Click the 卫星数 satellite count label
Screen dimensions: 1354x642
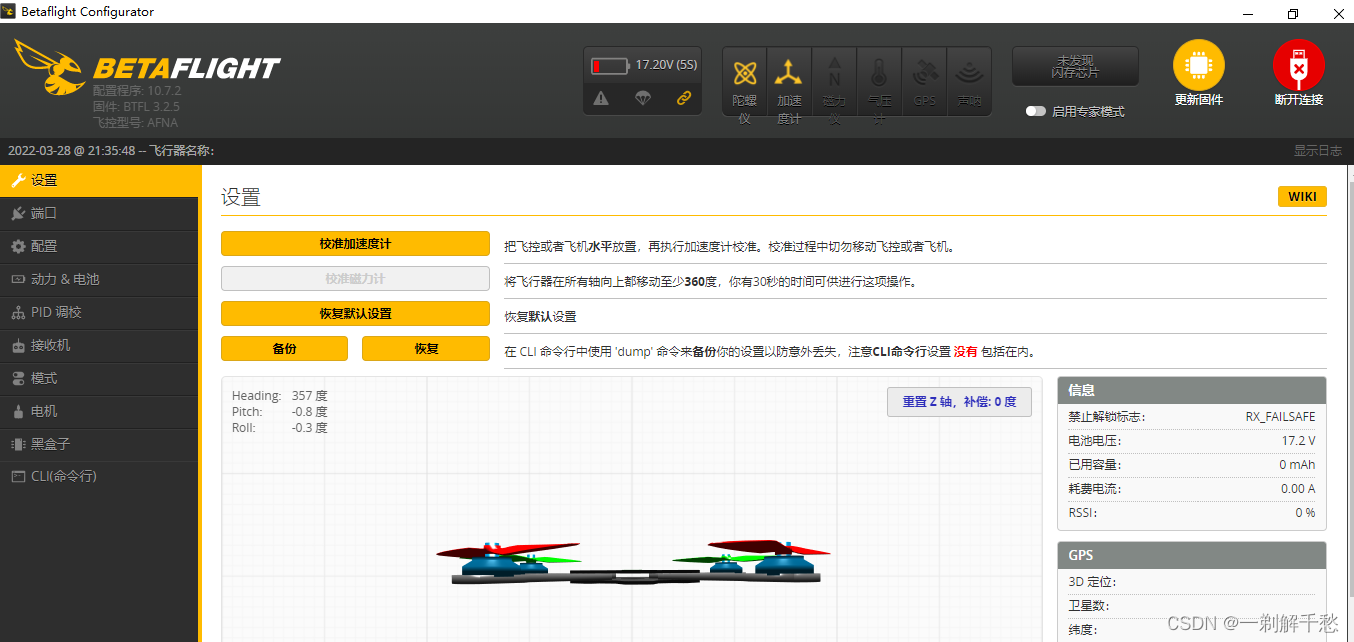[1088, 606]
